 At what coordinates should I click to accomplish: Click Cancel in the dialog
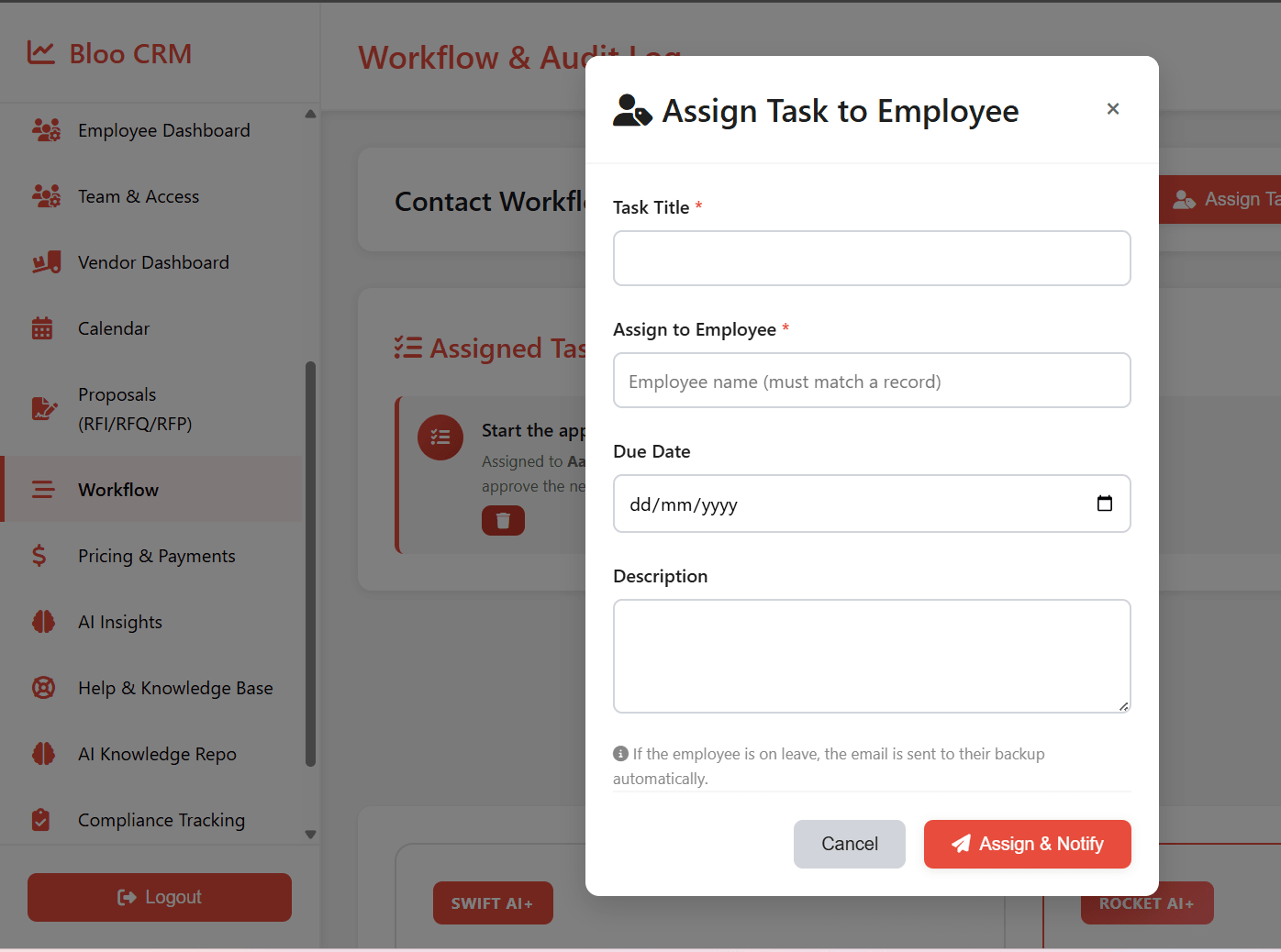coord(850,844)
